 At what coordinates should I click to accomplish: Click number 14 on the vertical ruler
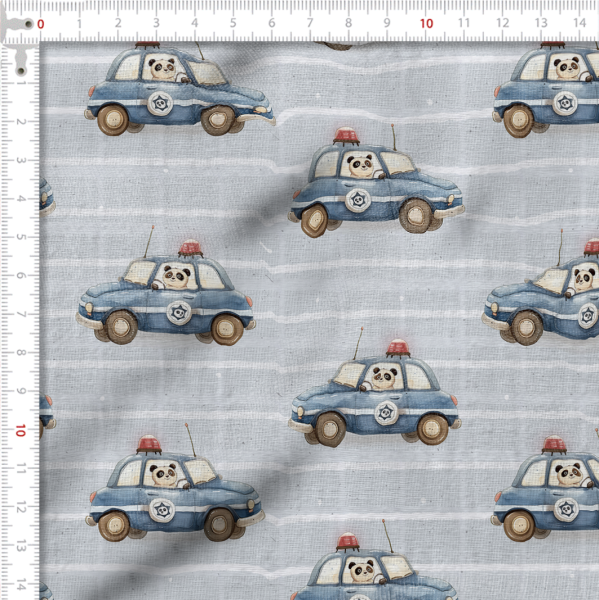click(21, 584)
